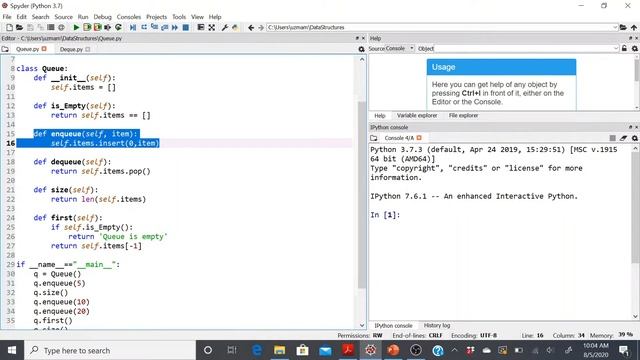Go forward with the right arrow icon

tap(261, 27)
